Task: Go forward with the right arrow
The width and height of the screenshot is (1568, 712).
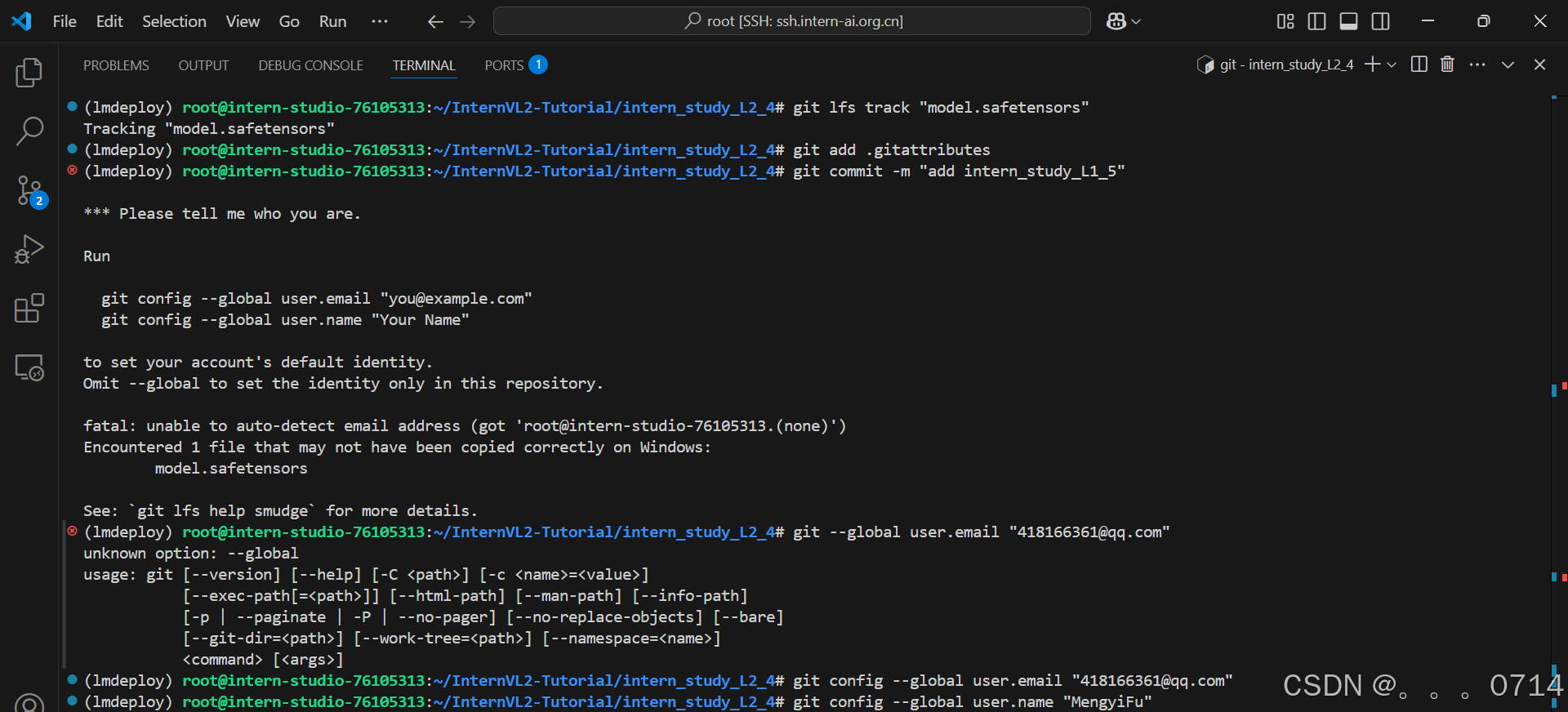Action: tap(468, 22)
